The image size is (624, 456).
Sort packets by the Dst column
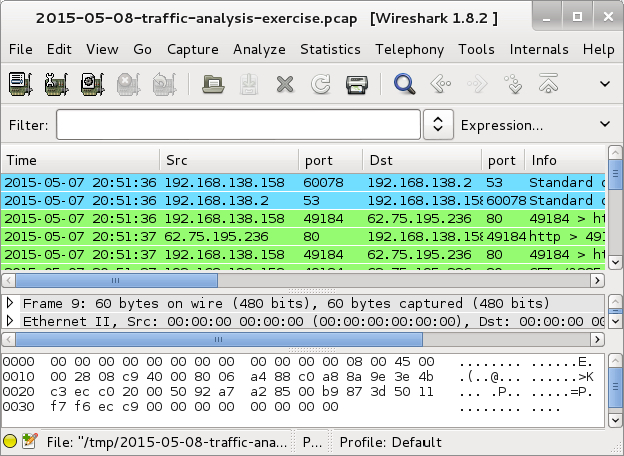[422, 160]
